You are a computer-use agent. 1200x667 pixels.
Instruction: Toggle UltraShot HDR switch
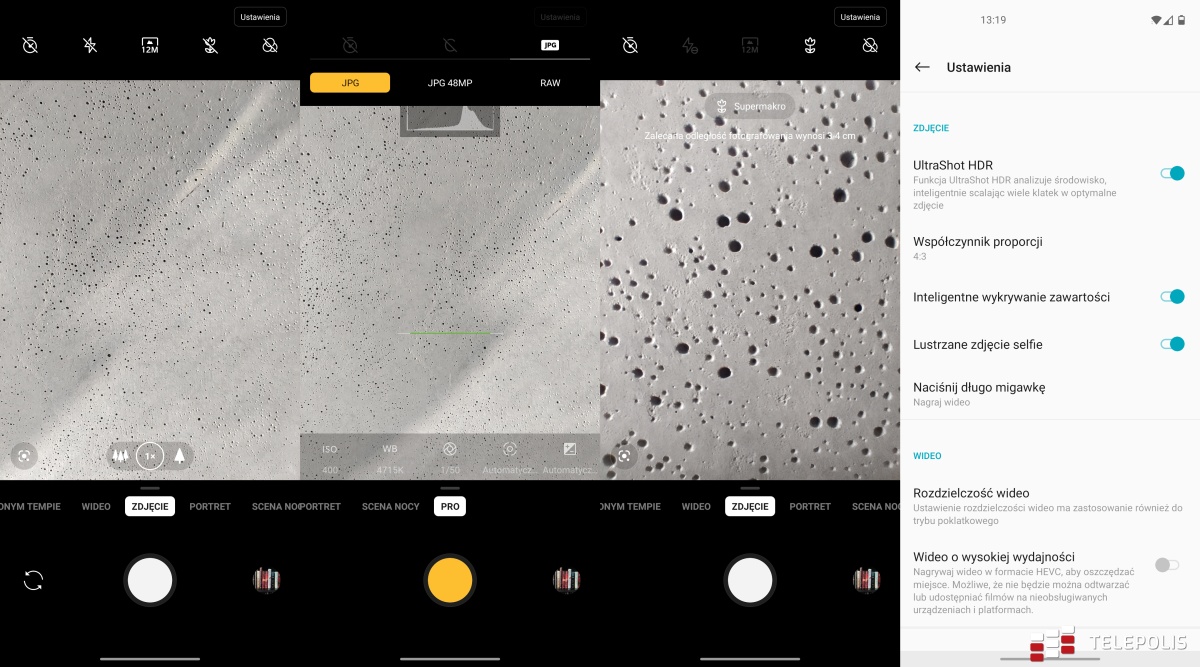tap(1172, 173)
